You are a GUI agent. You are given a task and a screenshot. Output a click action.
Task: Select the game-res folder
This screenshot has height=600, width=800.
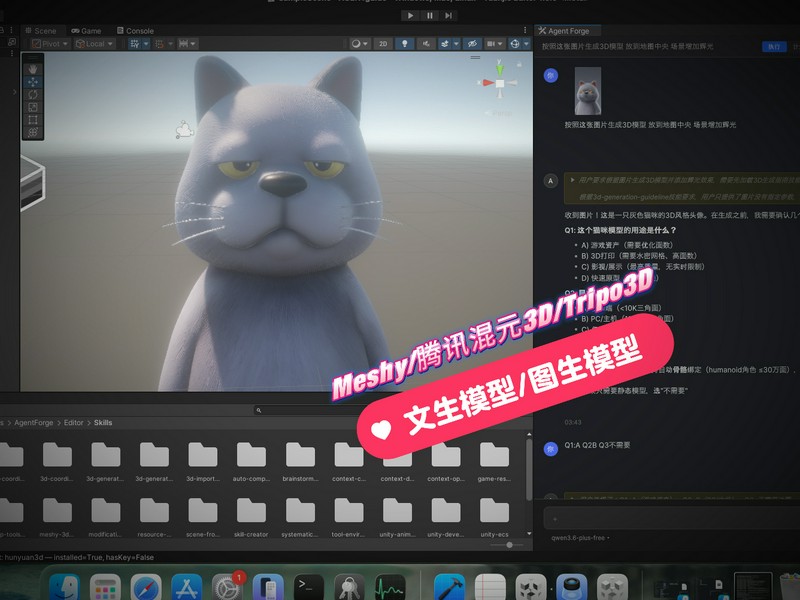494,461
